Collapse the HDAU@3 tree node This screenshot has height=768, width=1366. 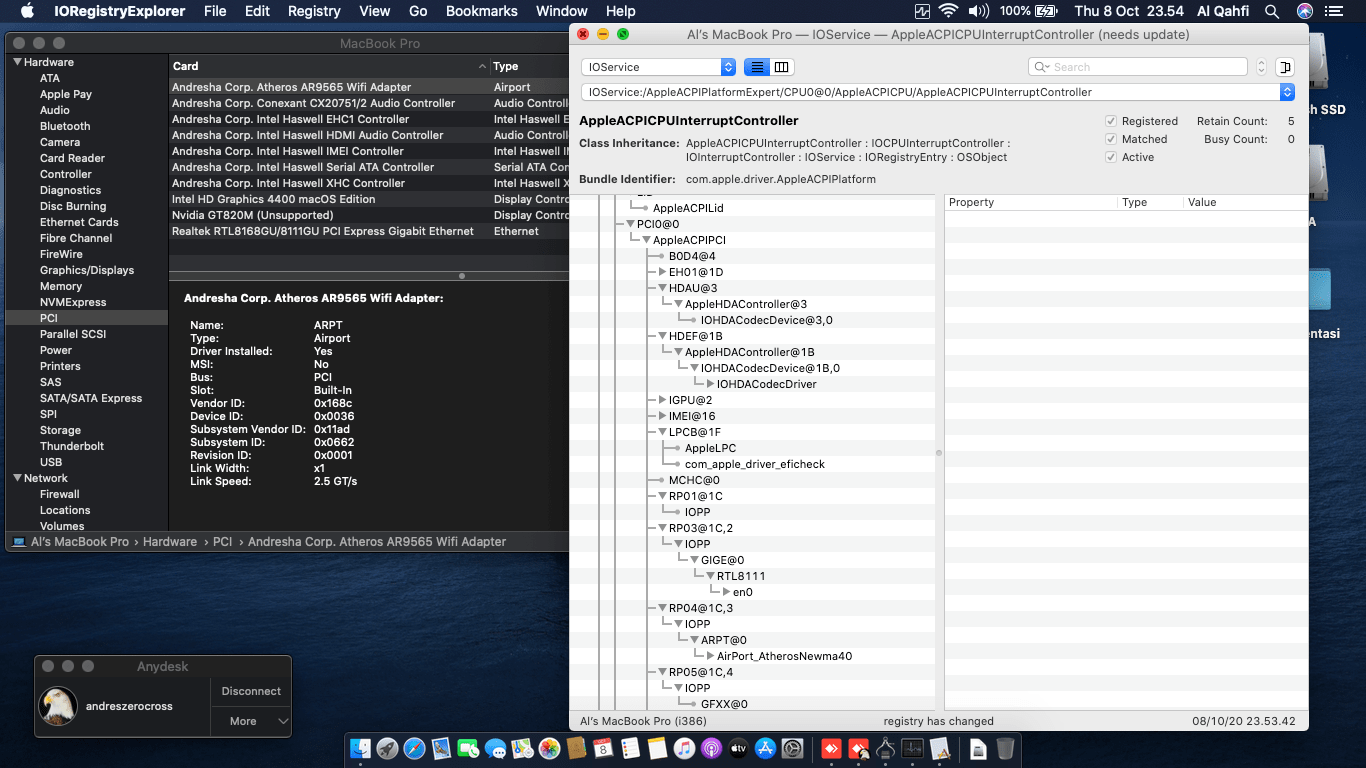point(662,288)
